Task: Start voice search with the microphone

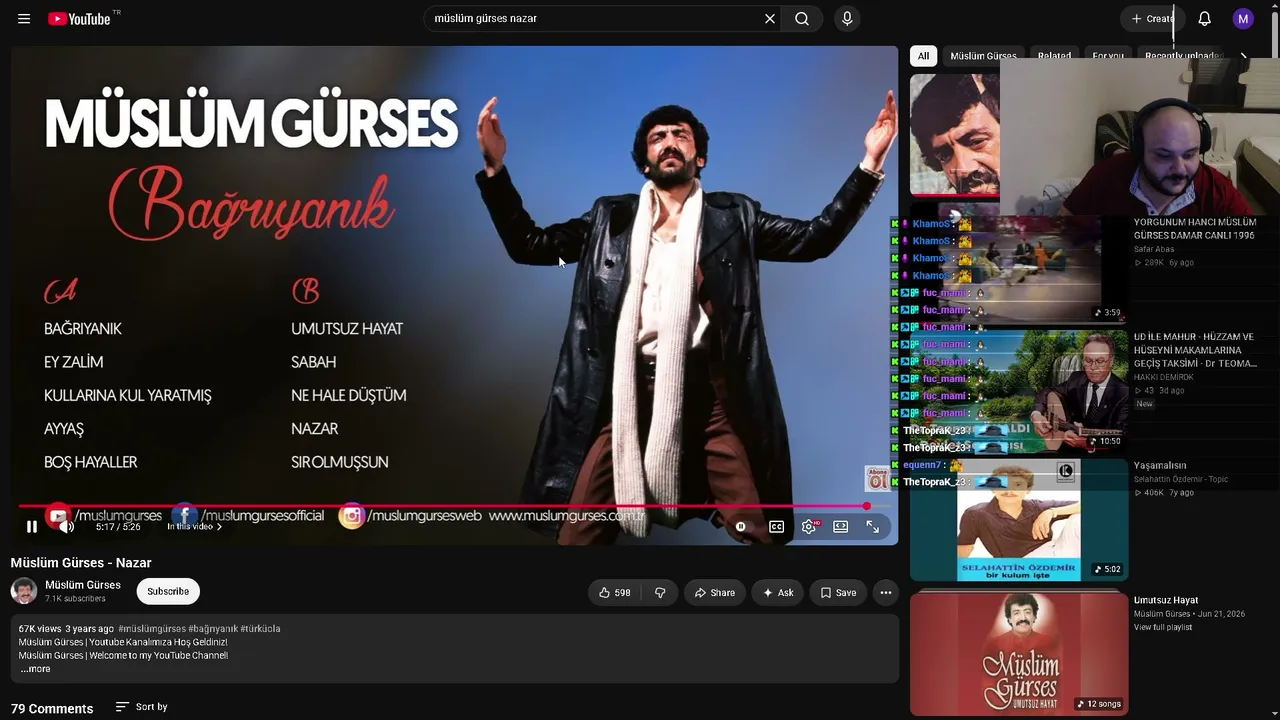Action: tap(847, 19)
